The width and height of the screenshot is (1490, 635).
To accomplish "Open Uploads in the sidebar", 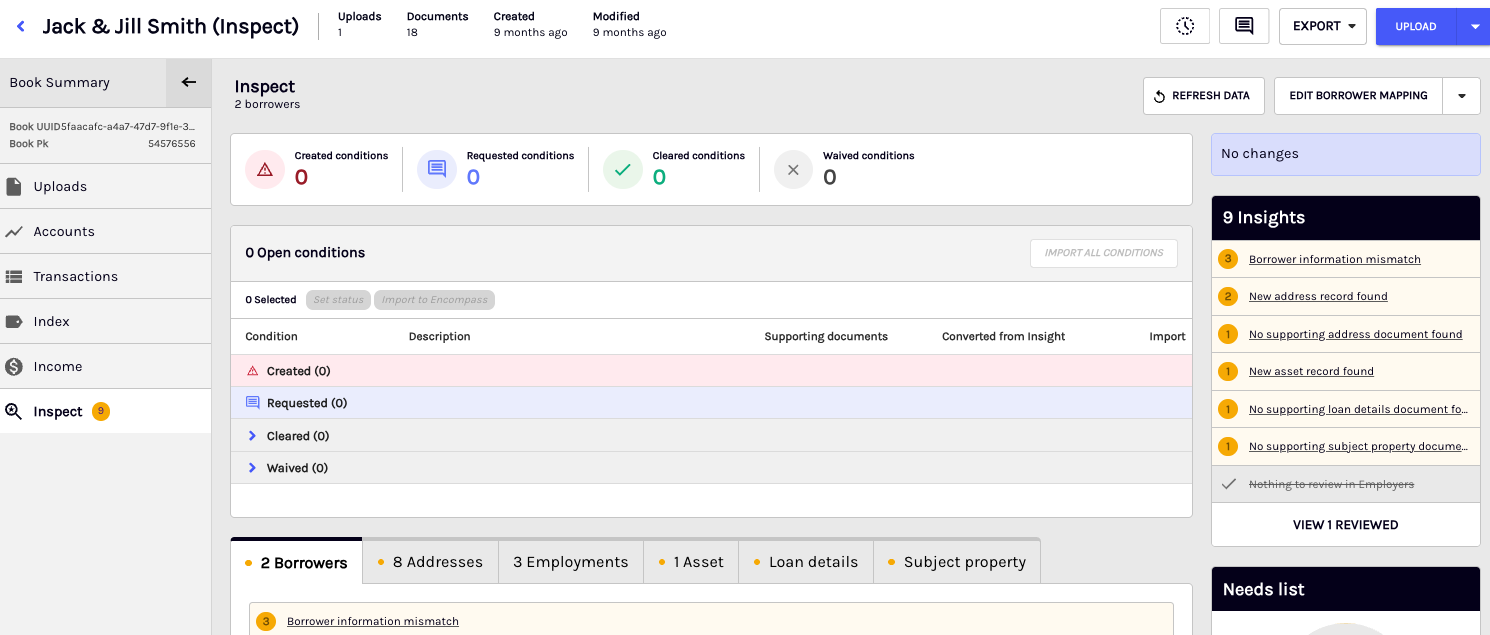I will point(105,187).
